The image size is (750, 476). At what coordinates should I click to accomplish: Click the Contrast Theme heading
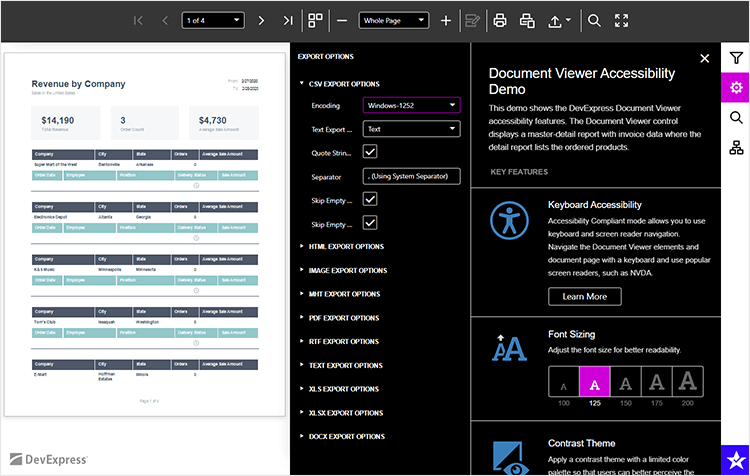pos(582,443)
